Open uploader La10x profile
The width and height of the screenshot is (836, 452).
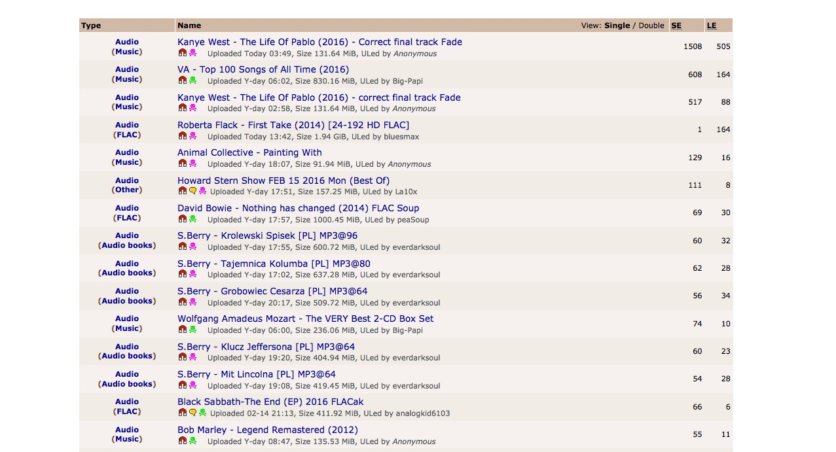coord(406,191)
